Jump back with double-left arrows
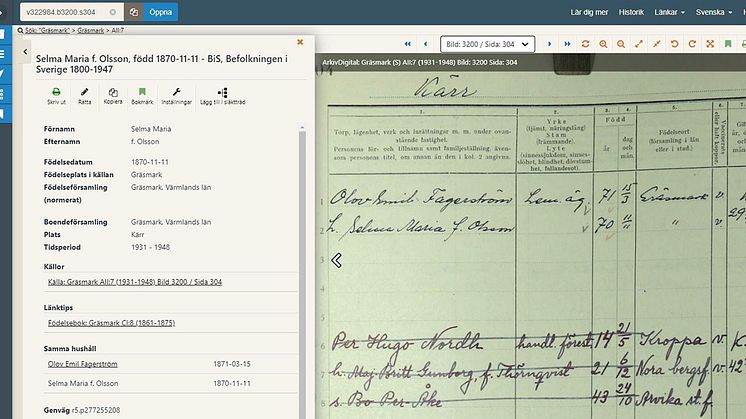This screenshot has height=419, width=746. click(x=408, y=44)
